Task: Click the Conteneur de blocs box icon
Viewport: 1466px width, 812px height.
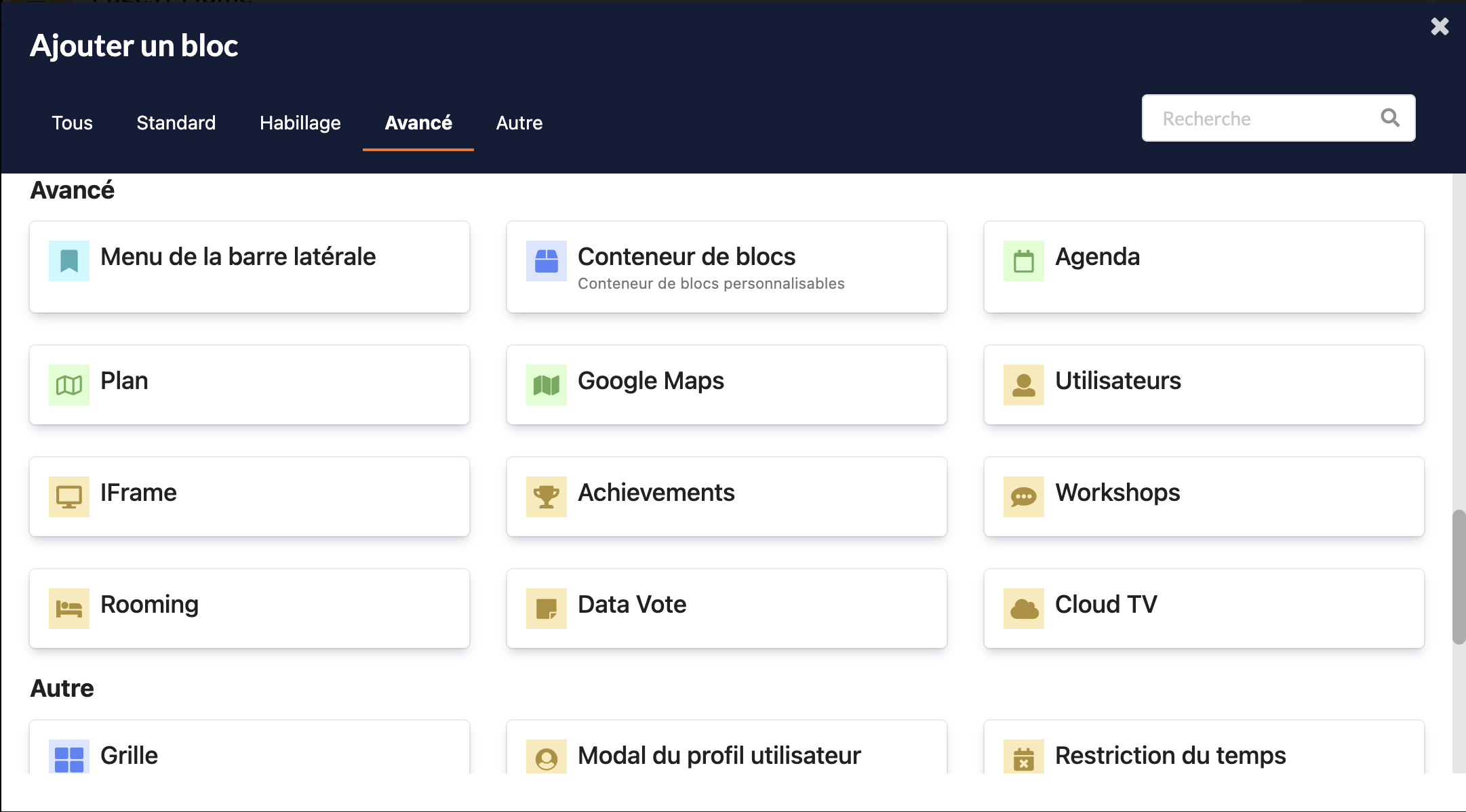Action: 547,261
